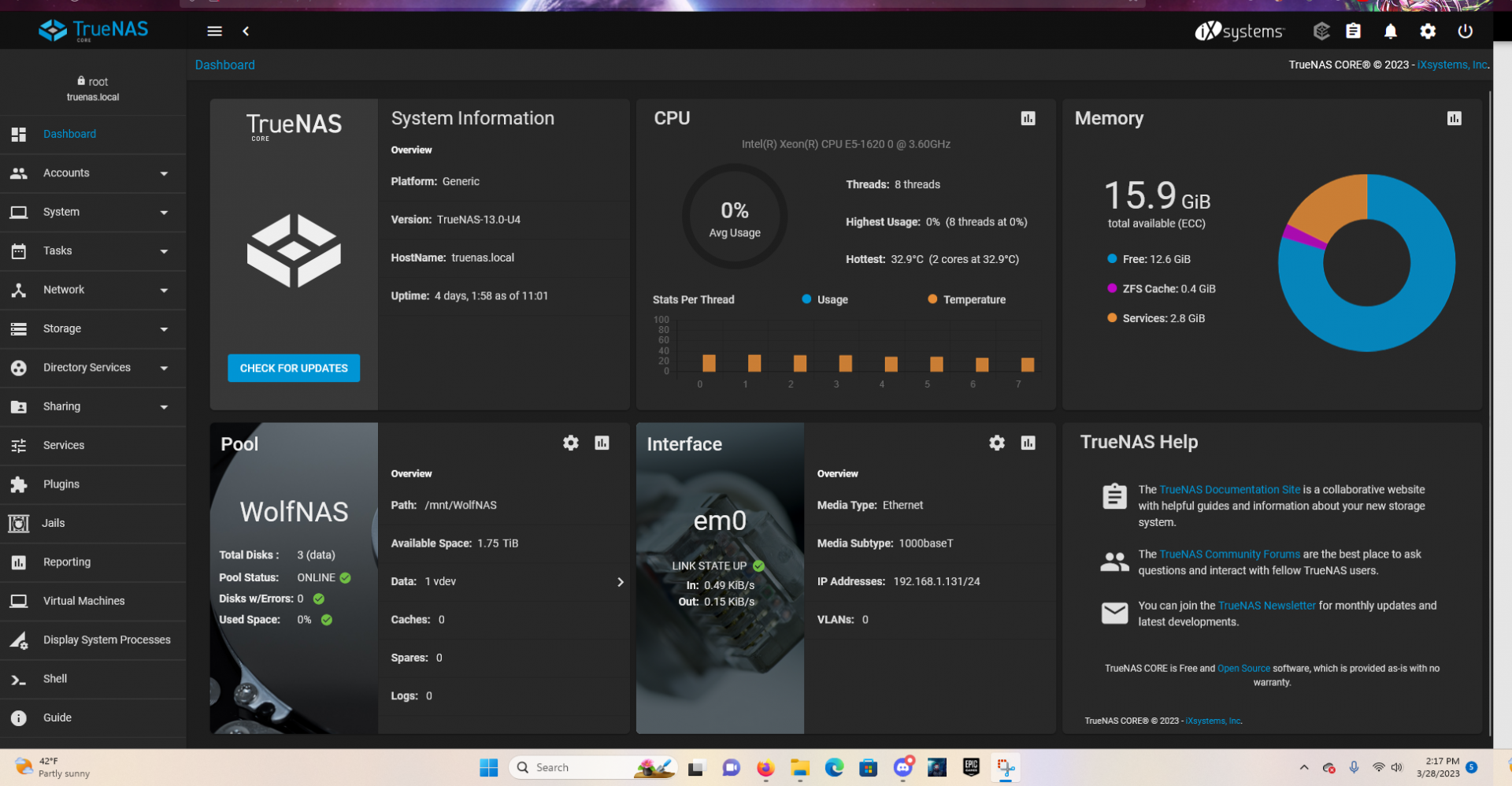The image size is (1512, 786).
Task: Click the Guide info icon in the sidebar
Action: pos(19,717)
